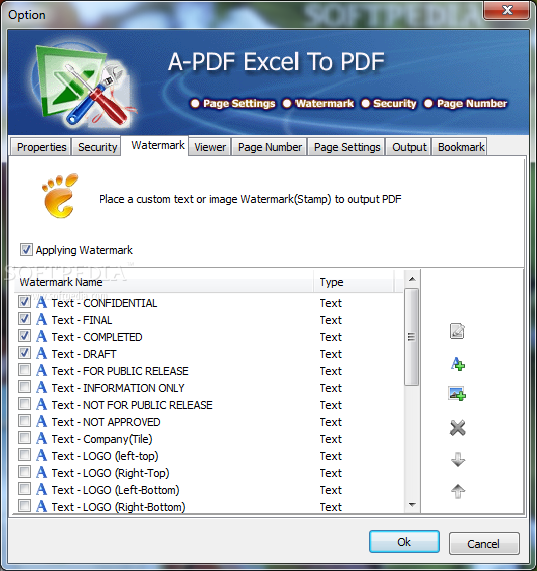537x571 pixels.
Task: Switch to the Security tab
Action: [x=97, y=147]
